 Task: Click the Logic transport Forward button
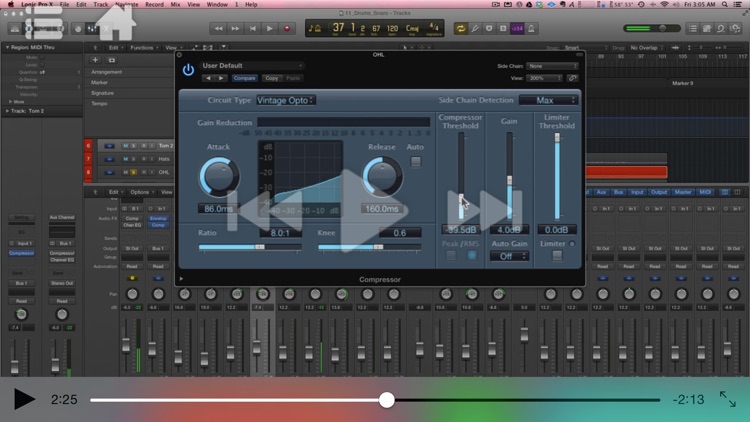[x=235, y=29]
